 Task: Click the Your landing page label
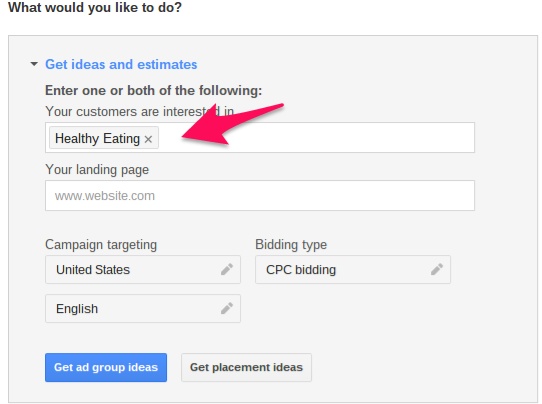tap(97, 170)
